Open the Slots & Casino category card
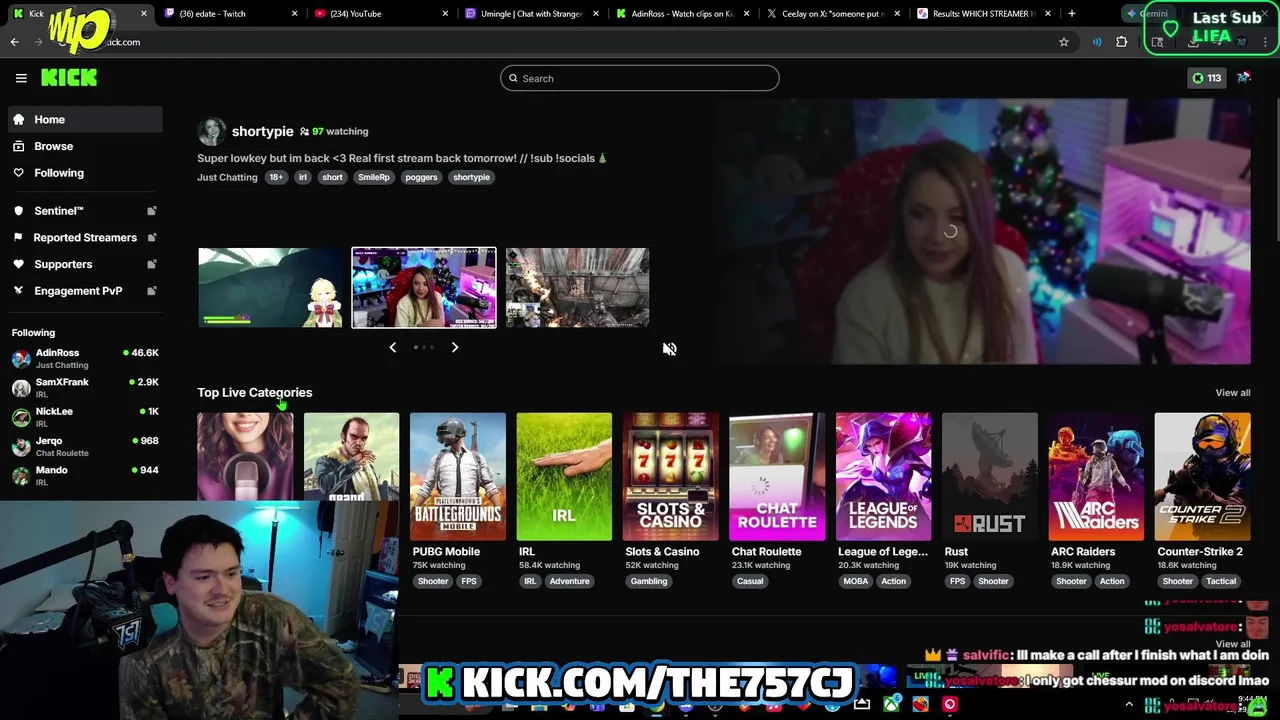Viewport: 1280px width, 720px height. tap(671, 477)
